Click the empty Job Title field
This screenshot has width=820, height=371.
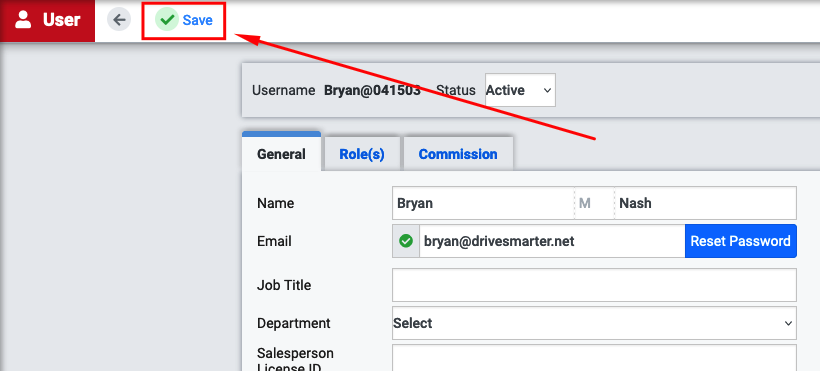594,285
